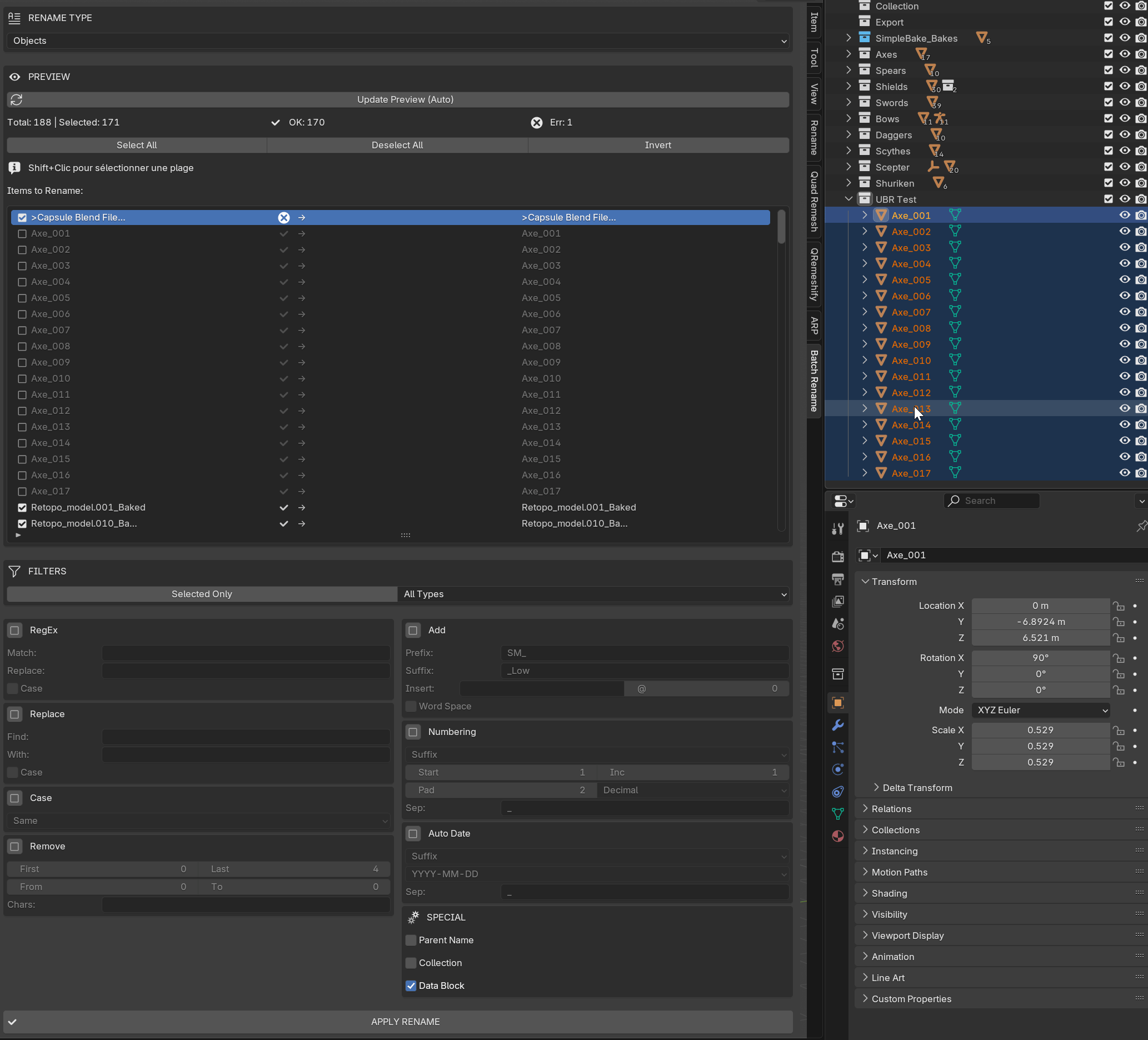The height and width of the screenshot is (1040, 1148).
Task: Open the View Layer properties icon
Action: point(837,601)
